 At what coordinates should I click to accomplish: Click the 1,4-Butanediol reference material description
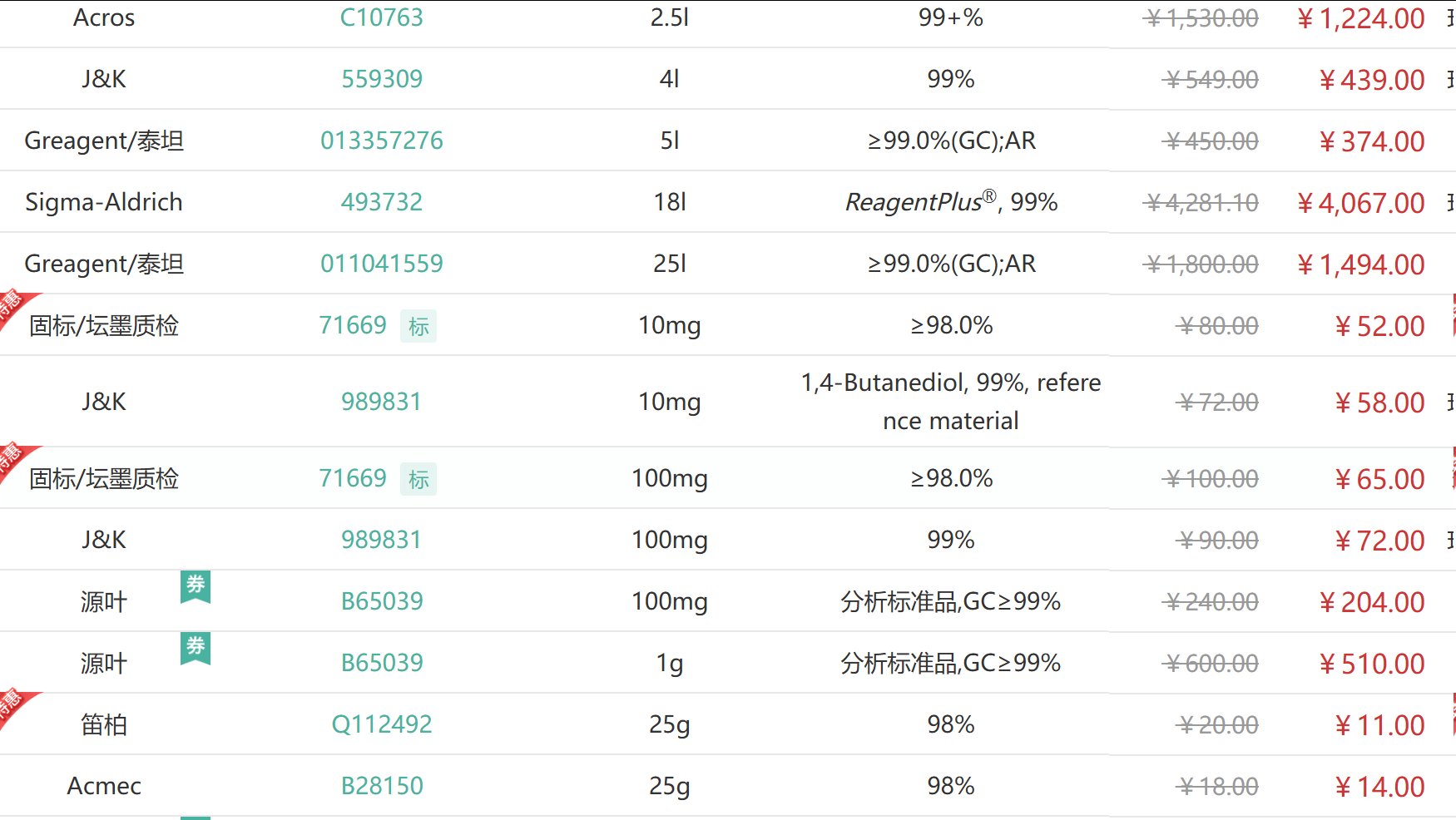click(x=951, y=402)
